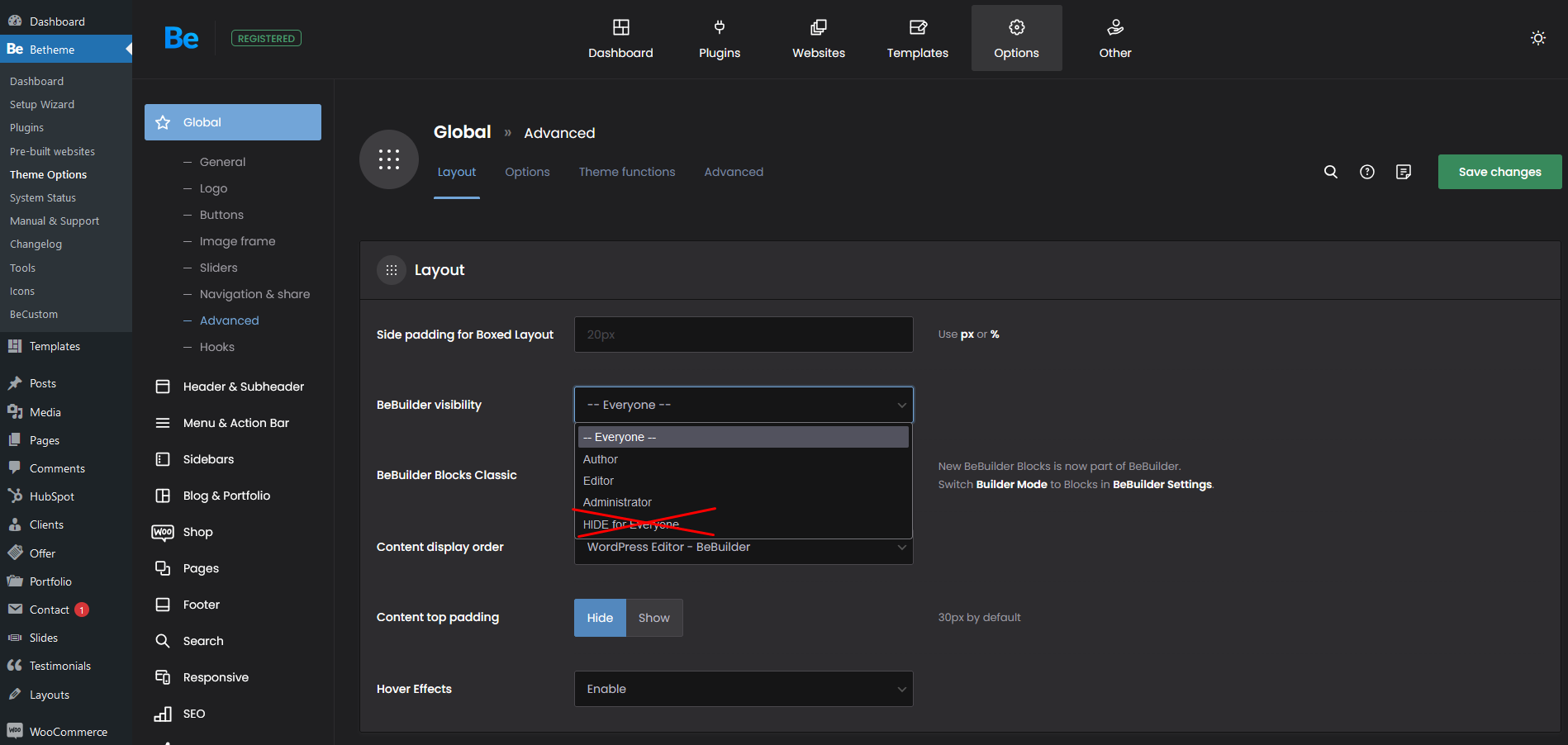Open the Dashboard top navigation icon

tap(620, 27)
